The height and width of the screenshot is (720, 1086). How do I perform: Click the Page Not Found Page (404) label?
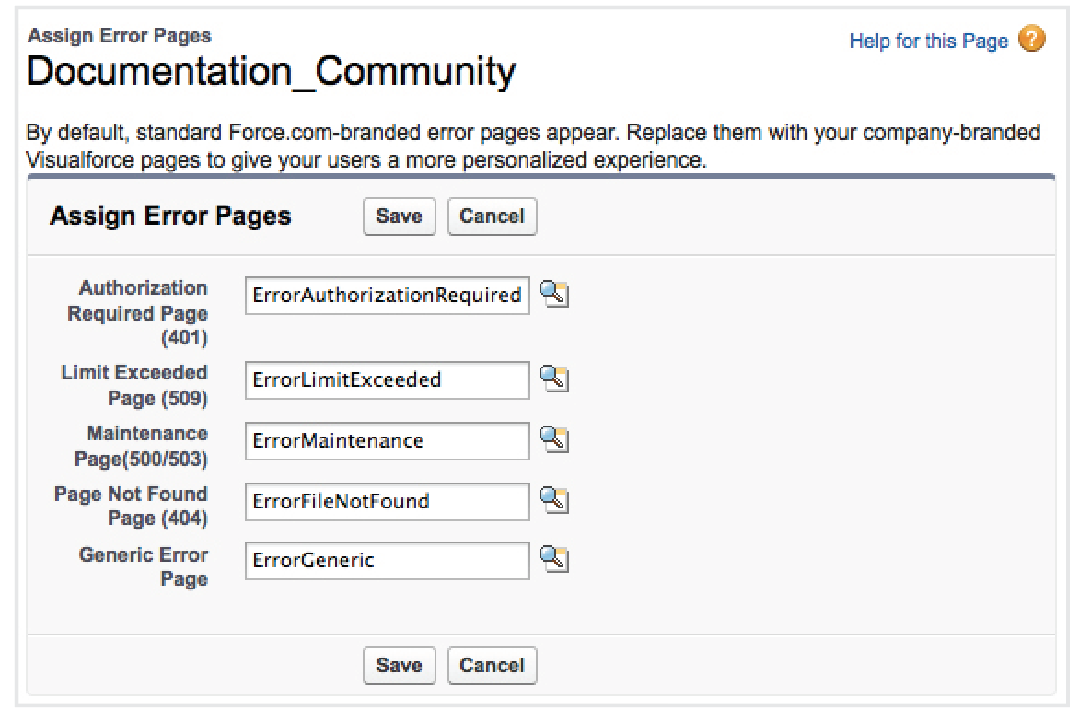click(x=132, y=506)
